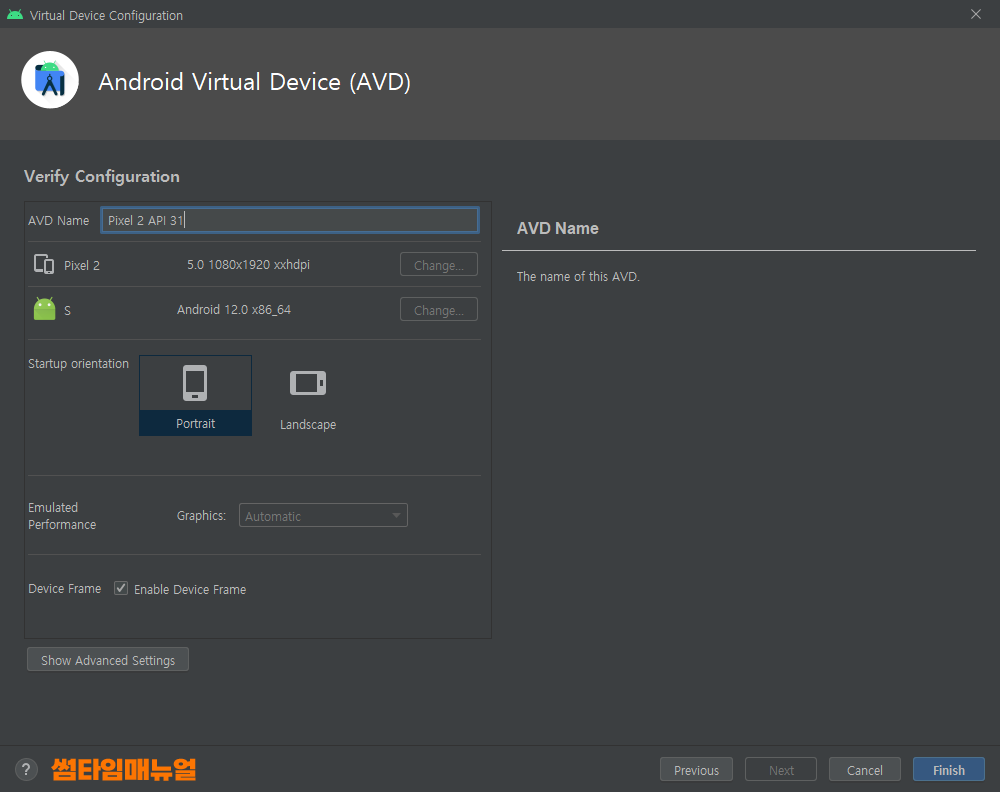The image size is (1000, 792).
Task: Toggle Enable Device Frame checkbox
Action: tap(121, 588)
